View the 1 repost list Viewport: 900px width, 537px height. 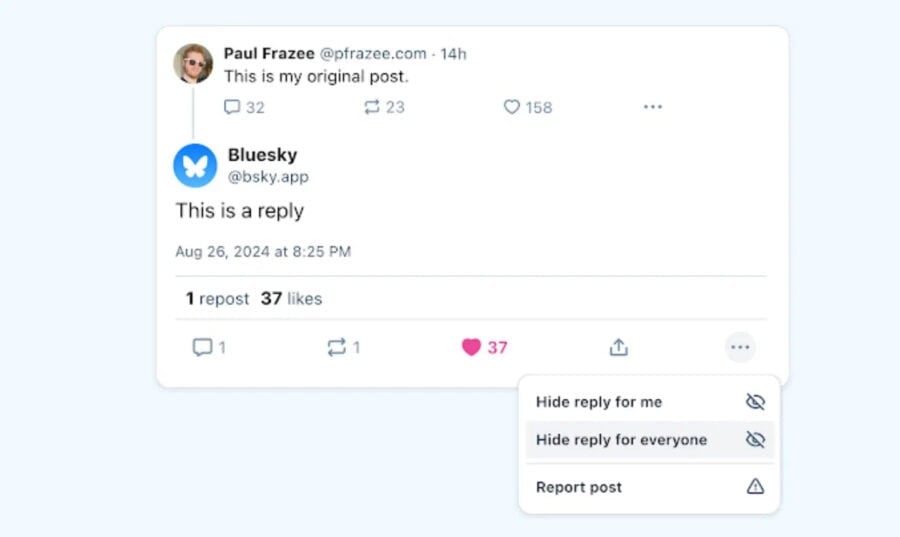217,298
